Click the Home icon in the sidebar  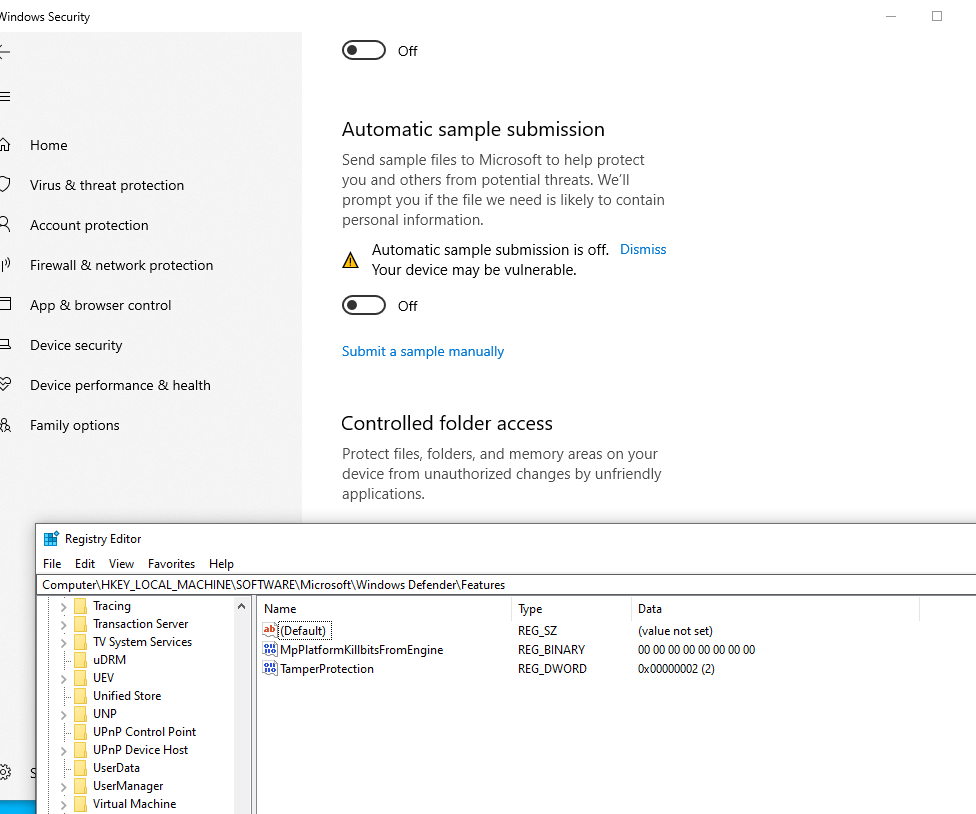(x=5, y=145)
